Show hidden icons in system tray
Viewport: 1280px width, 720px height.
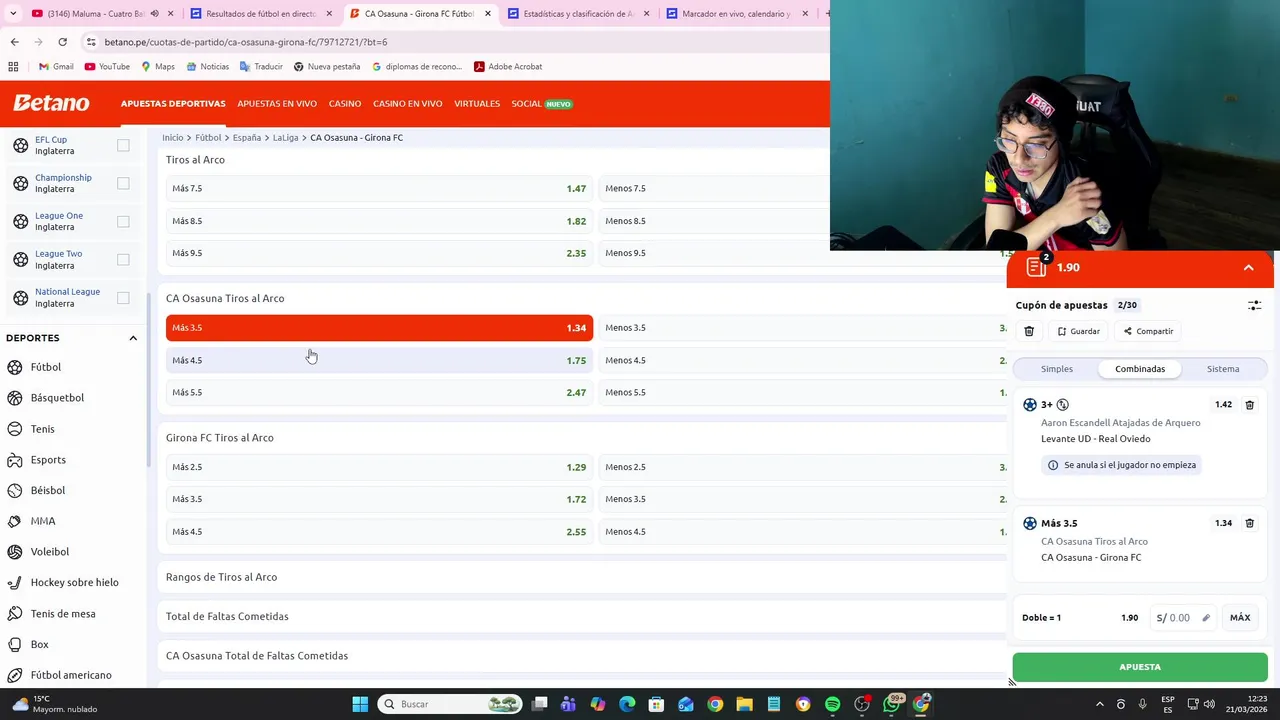tap(1099, 704)
